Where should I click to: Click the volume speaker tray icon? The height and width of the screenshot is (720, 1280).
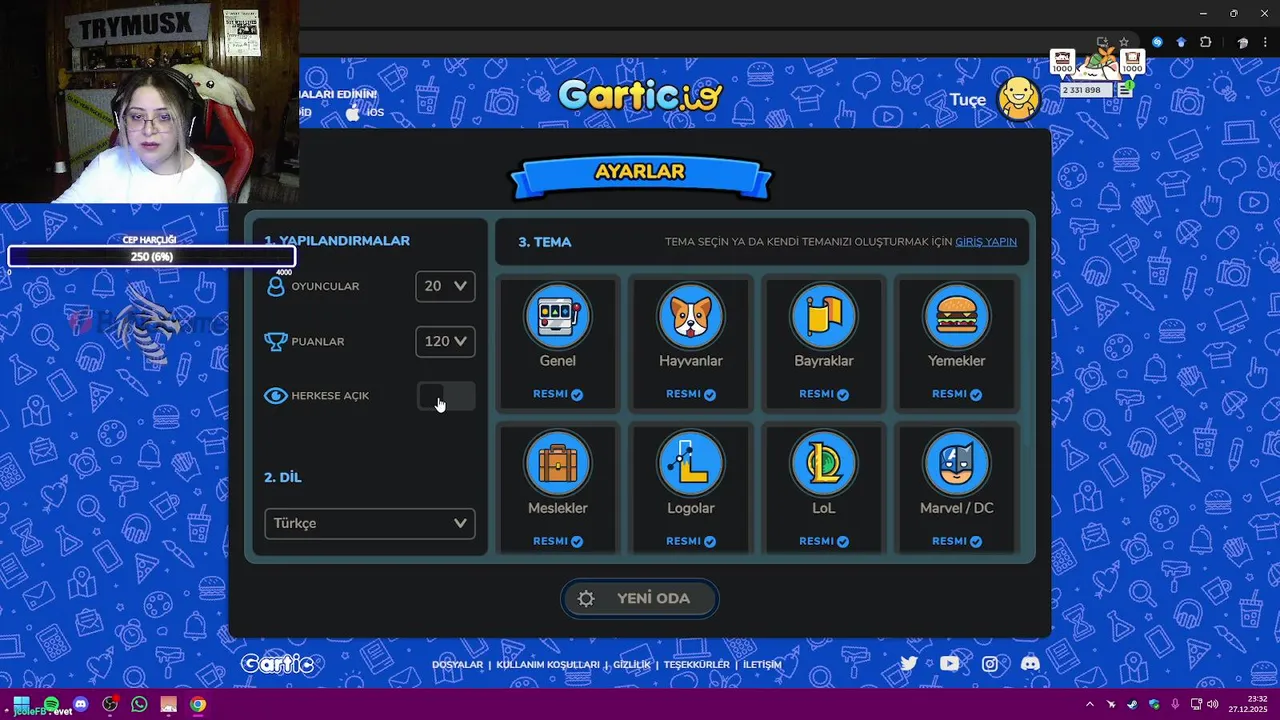click(x=1213, y=704)
